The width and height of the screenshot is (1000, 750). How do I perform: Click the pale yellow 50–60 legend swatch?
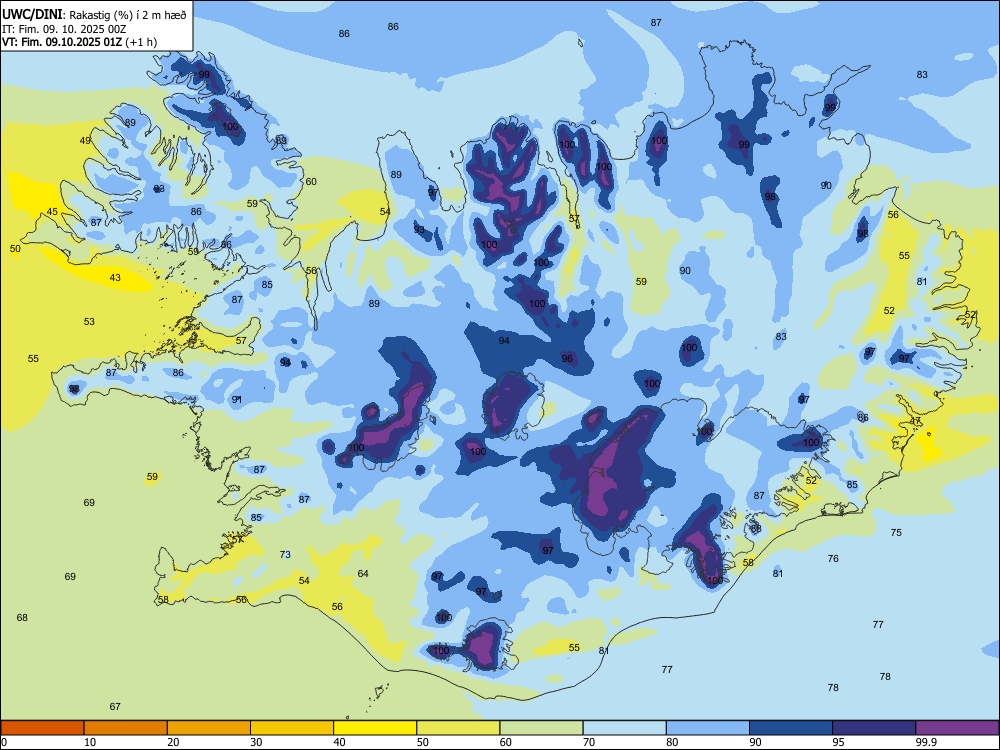458,728
